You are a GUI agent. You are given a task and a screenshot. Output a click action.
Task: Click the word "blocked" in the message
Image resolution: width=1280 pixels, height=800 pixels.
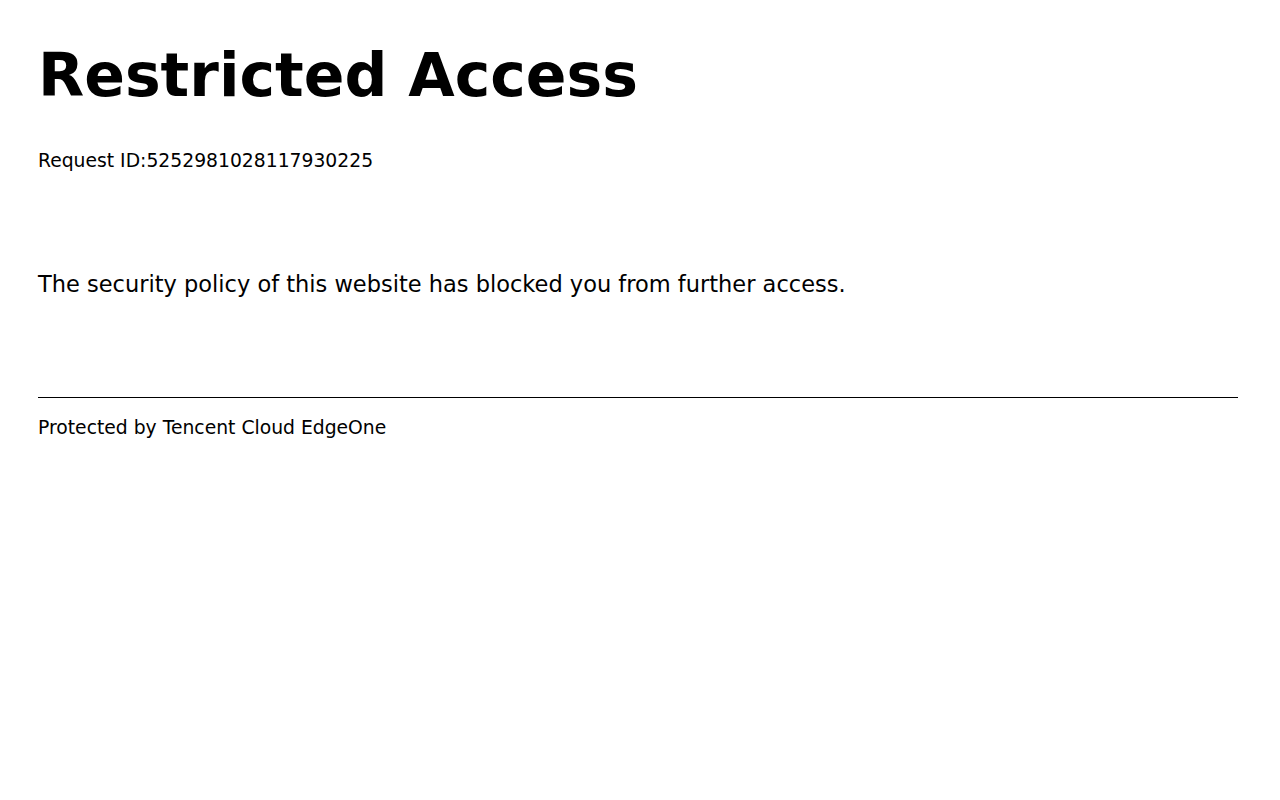pos(519,285)
